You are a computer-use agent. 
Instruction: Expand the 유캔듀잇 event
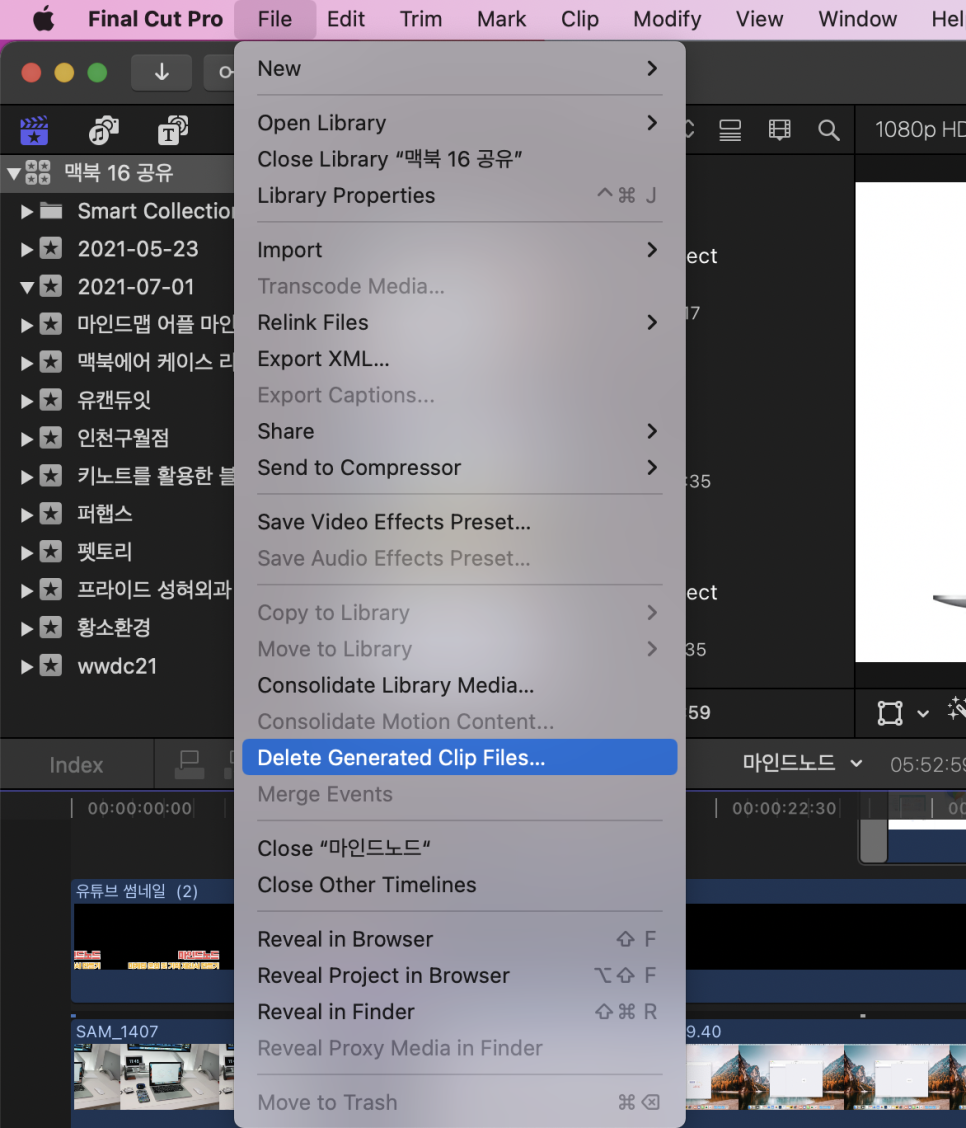tap(27, 401)
